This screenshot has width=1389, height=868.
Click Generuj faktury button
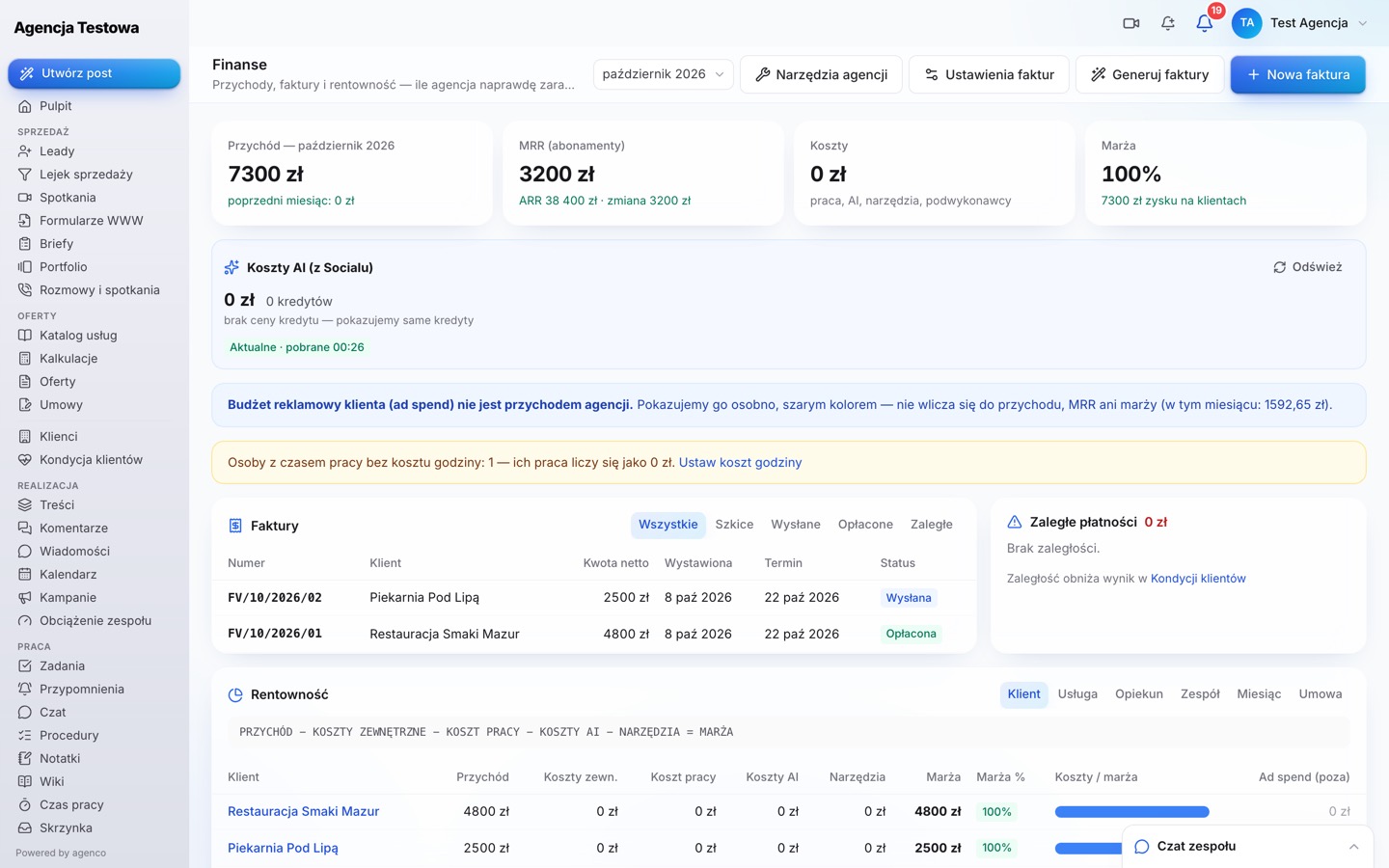tap(1150, 74)
